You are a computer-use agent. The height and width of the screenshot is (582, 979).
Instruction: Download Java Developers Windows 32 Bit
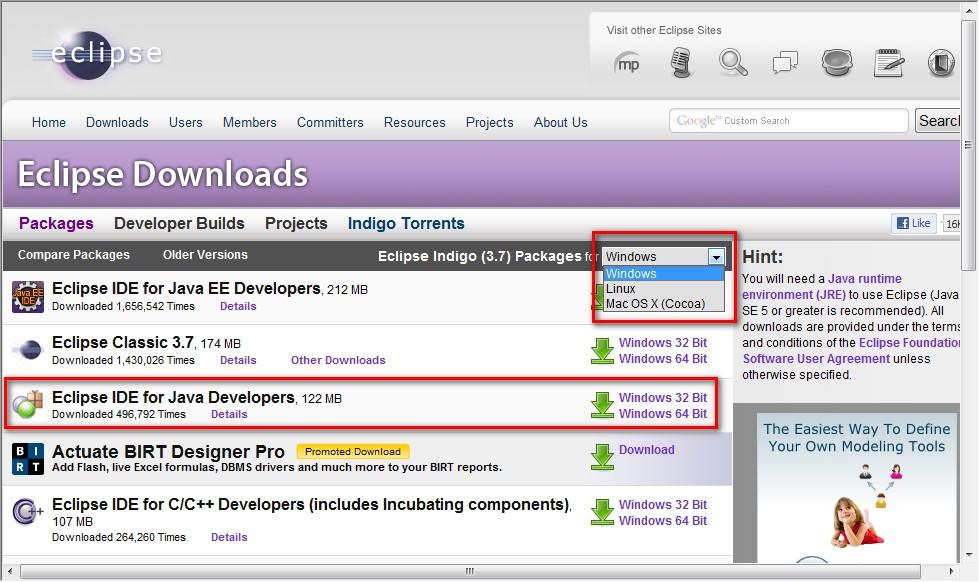[662, 398]
